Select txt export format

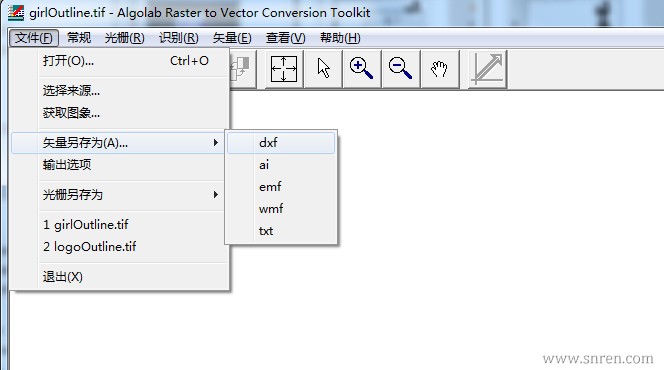[281, 231]
